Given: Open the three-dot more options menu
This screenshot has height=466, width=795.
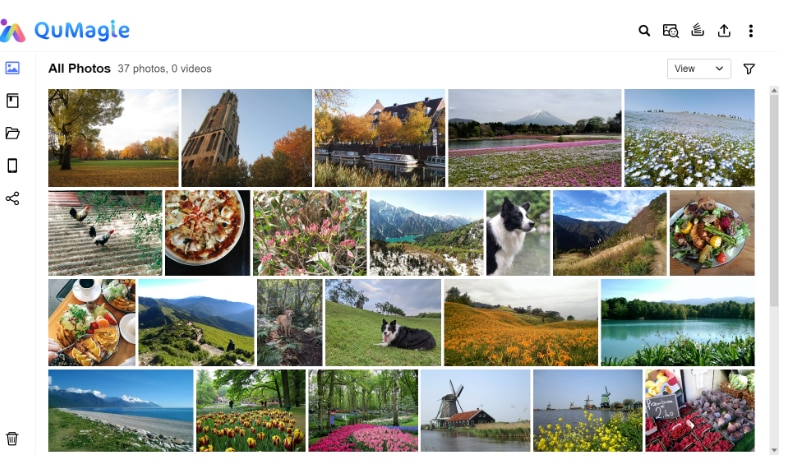Looking at the screenshot, I should [751, 31].
